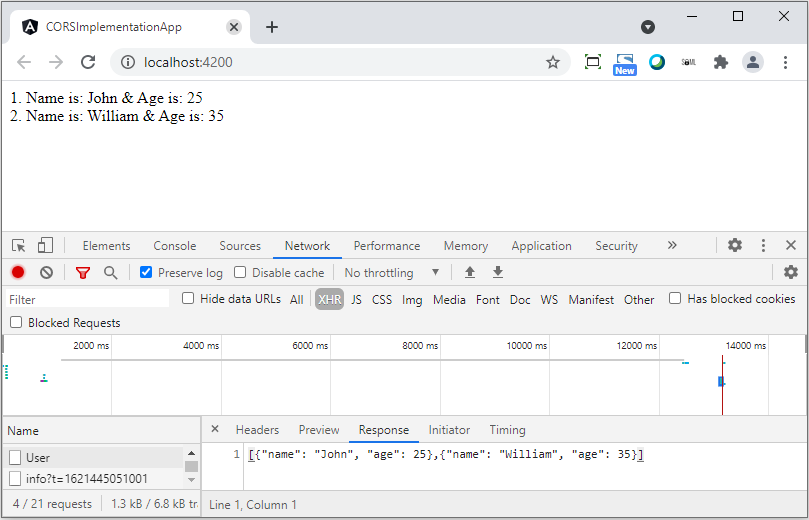Click the request list scroll-down arrow

coord(191,480)
